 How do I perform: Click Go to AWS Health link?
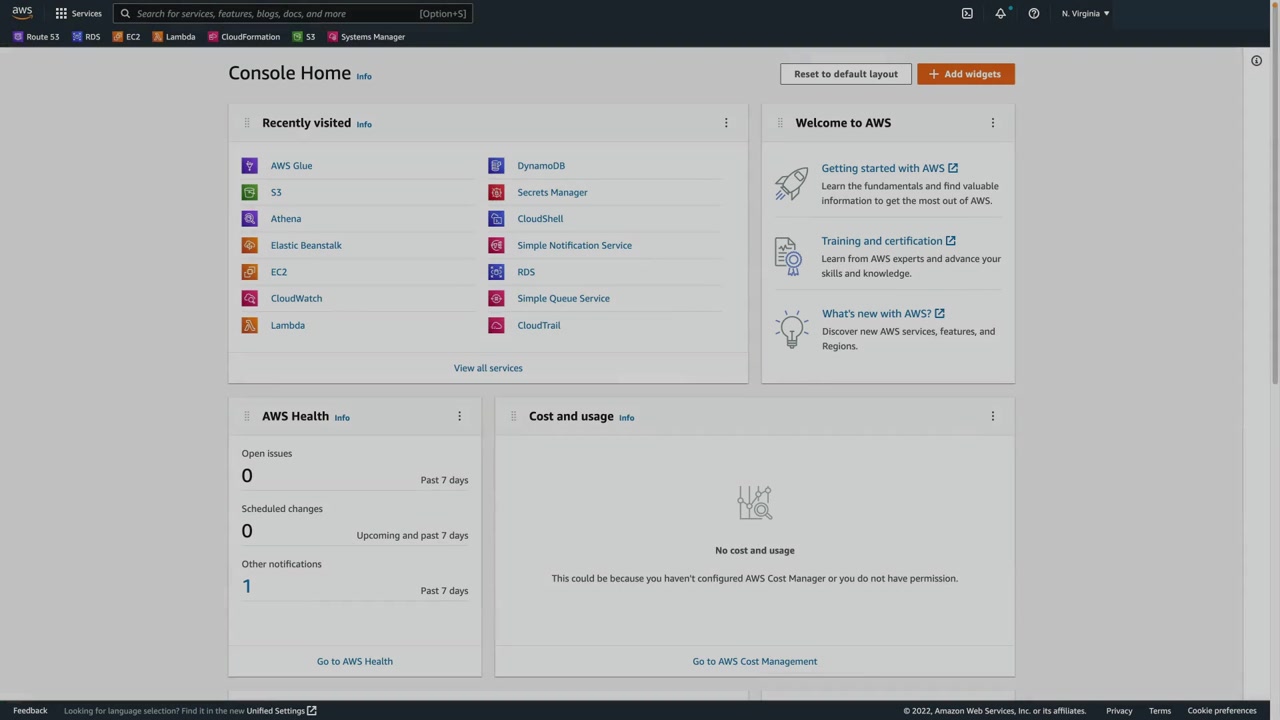(x=355, y=661)
